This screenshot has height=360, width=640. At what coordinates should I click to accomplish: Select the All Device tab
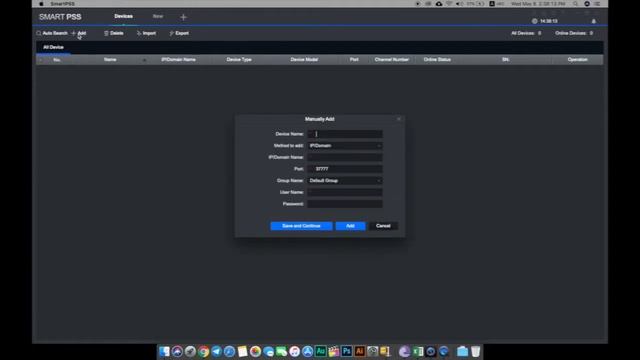pos(53,47)
